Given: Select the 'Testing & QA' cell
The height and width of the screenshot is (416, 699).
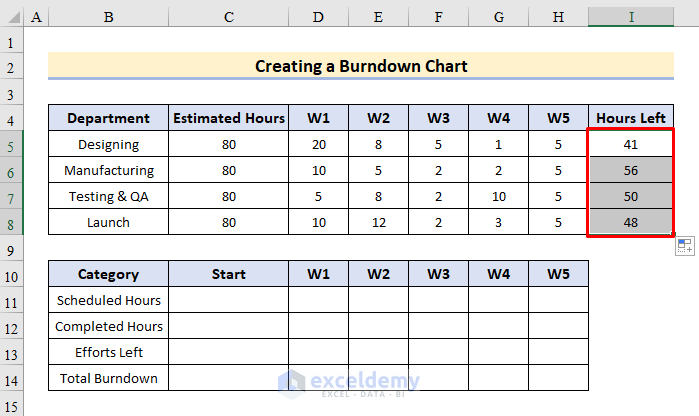Looking at the screenshot, I should tap(108, 196).
